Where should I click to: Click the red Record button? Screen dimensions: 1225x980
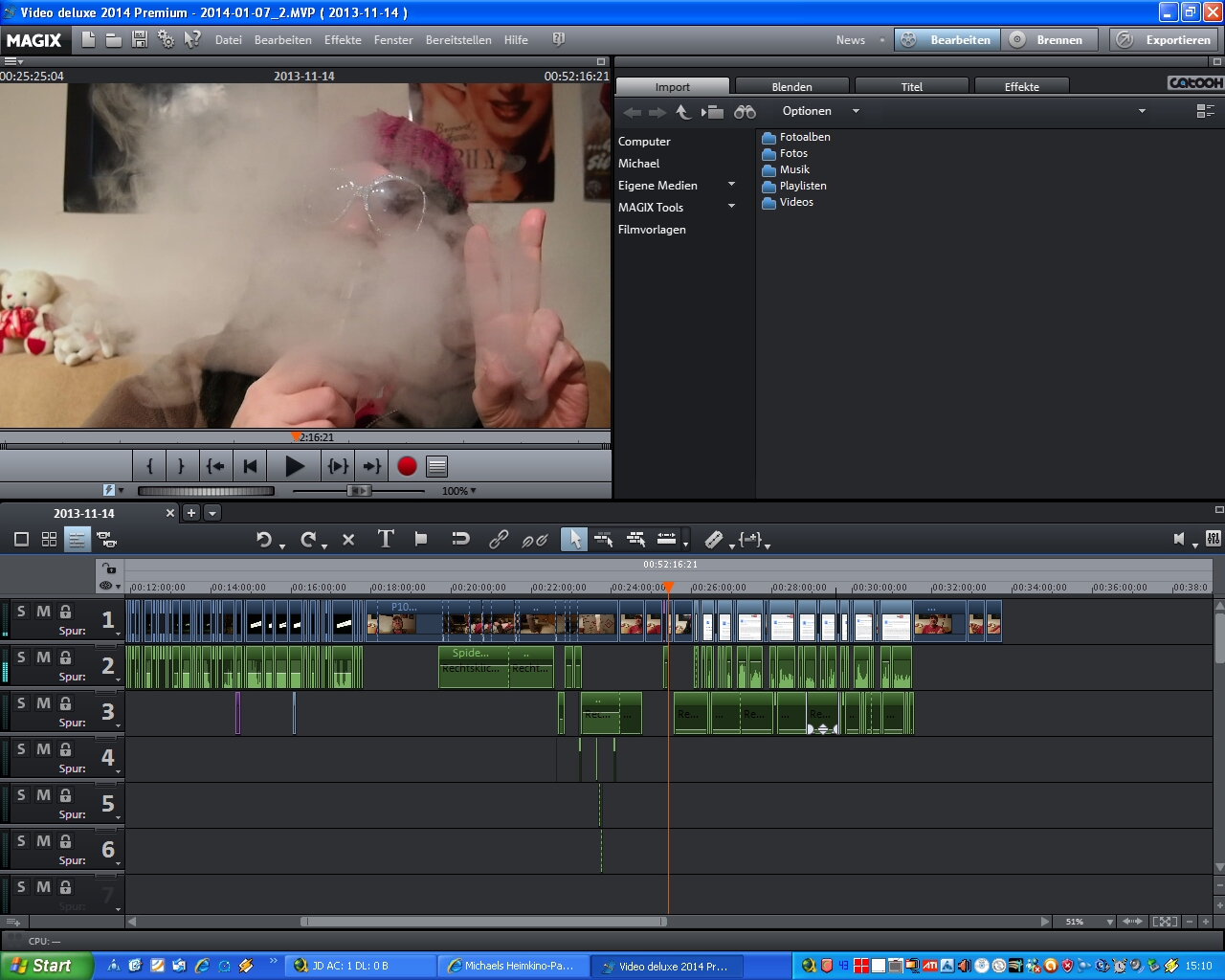click(407, 466)
